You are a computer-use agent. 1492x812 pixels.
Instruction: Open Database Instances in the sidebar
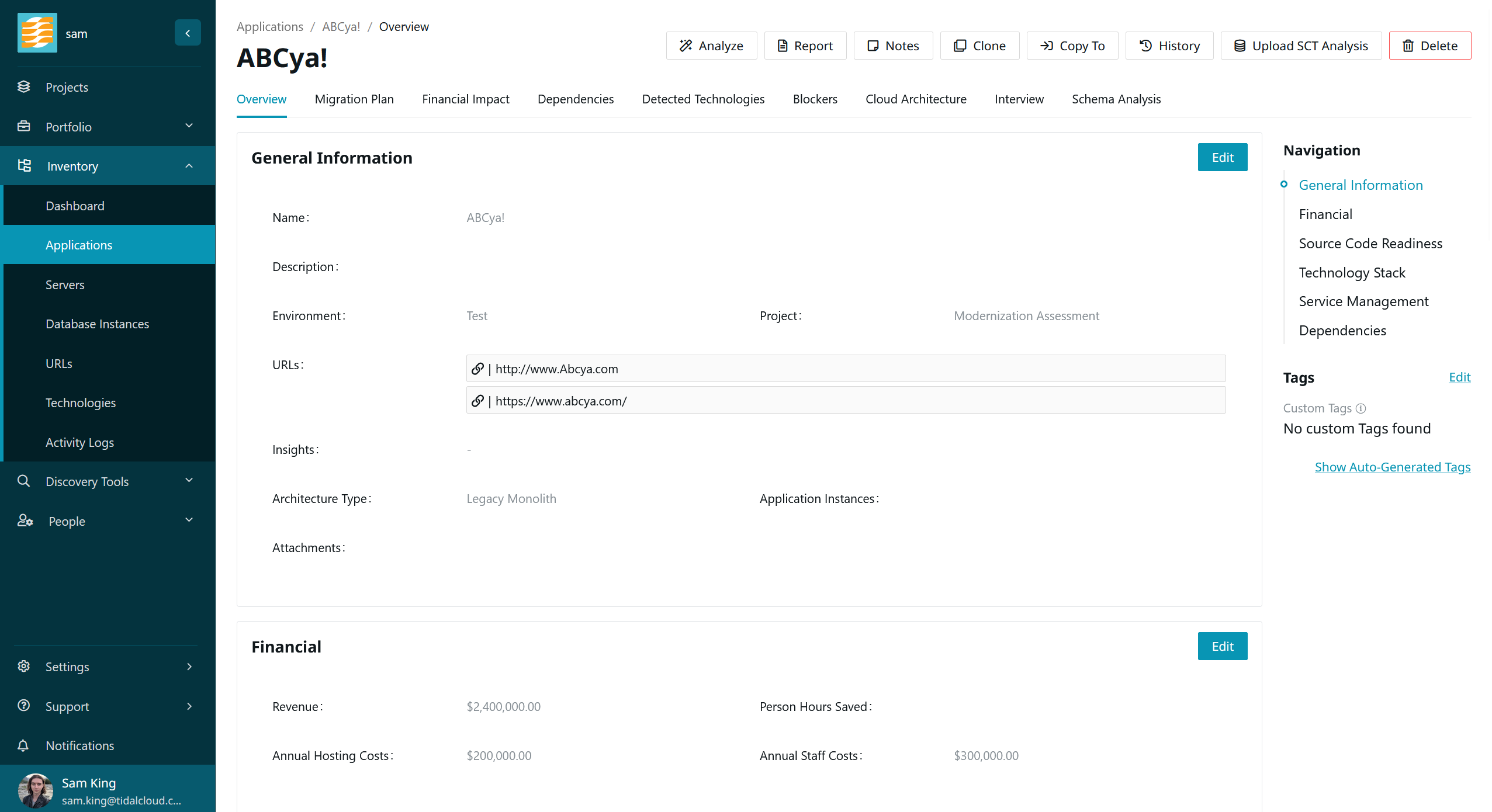[109, 324]
